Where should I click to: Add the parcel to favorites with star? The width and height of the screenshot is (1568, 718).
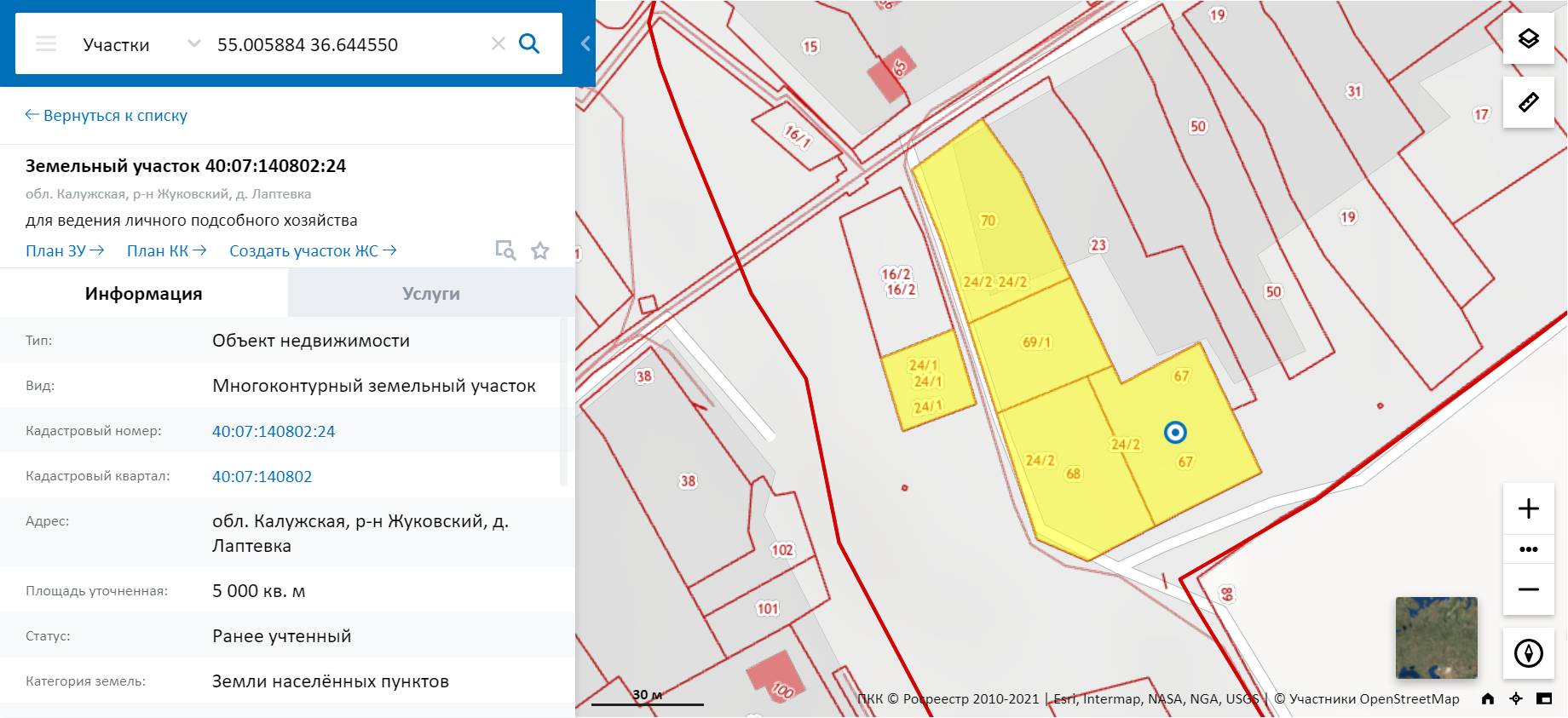540,250
